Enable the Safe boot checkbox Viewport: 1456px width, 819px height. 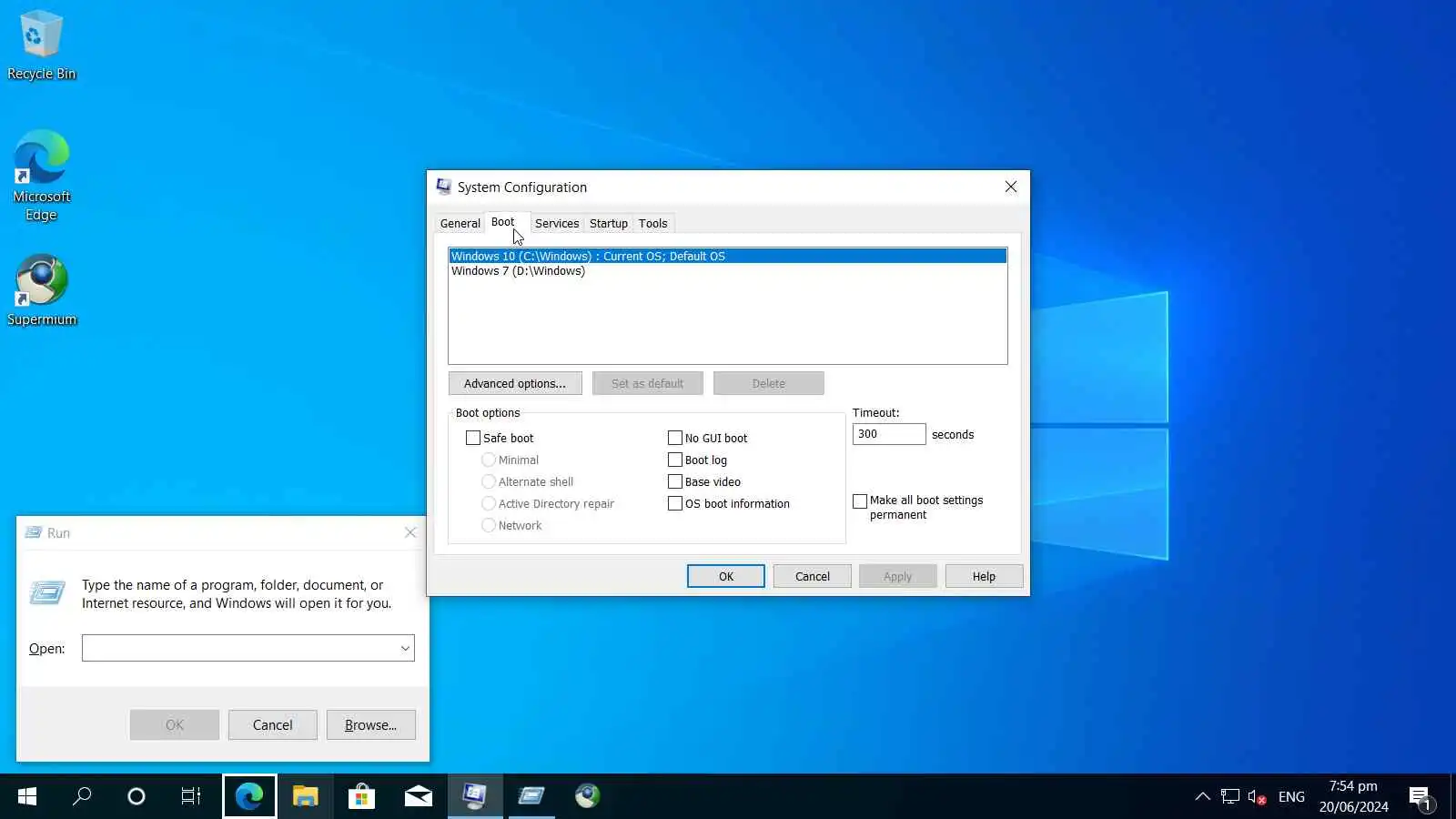tap(473, 438)
